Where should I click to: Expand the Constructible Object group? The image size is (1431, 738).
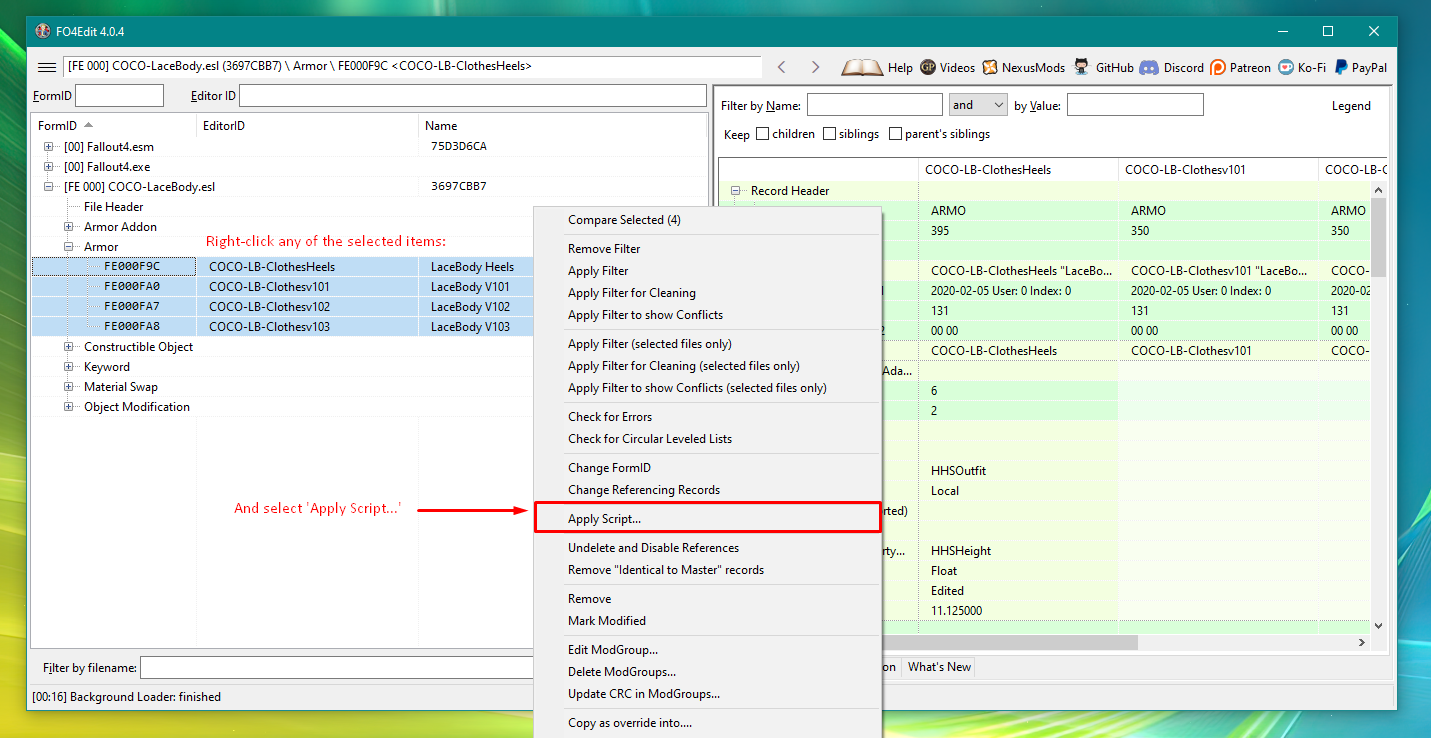click(68, 347)
